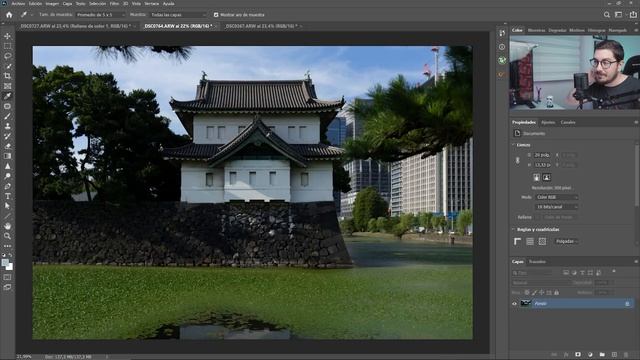The image size is (640, 360).
Task: Open the 16 bits/canal dropdown
Action: 556,207
